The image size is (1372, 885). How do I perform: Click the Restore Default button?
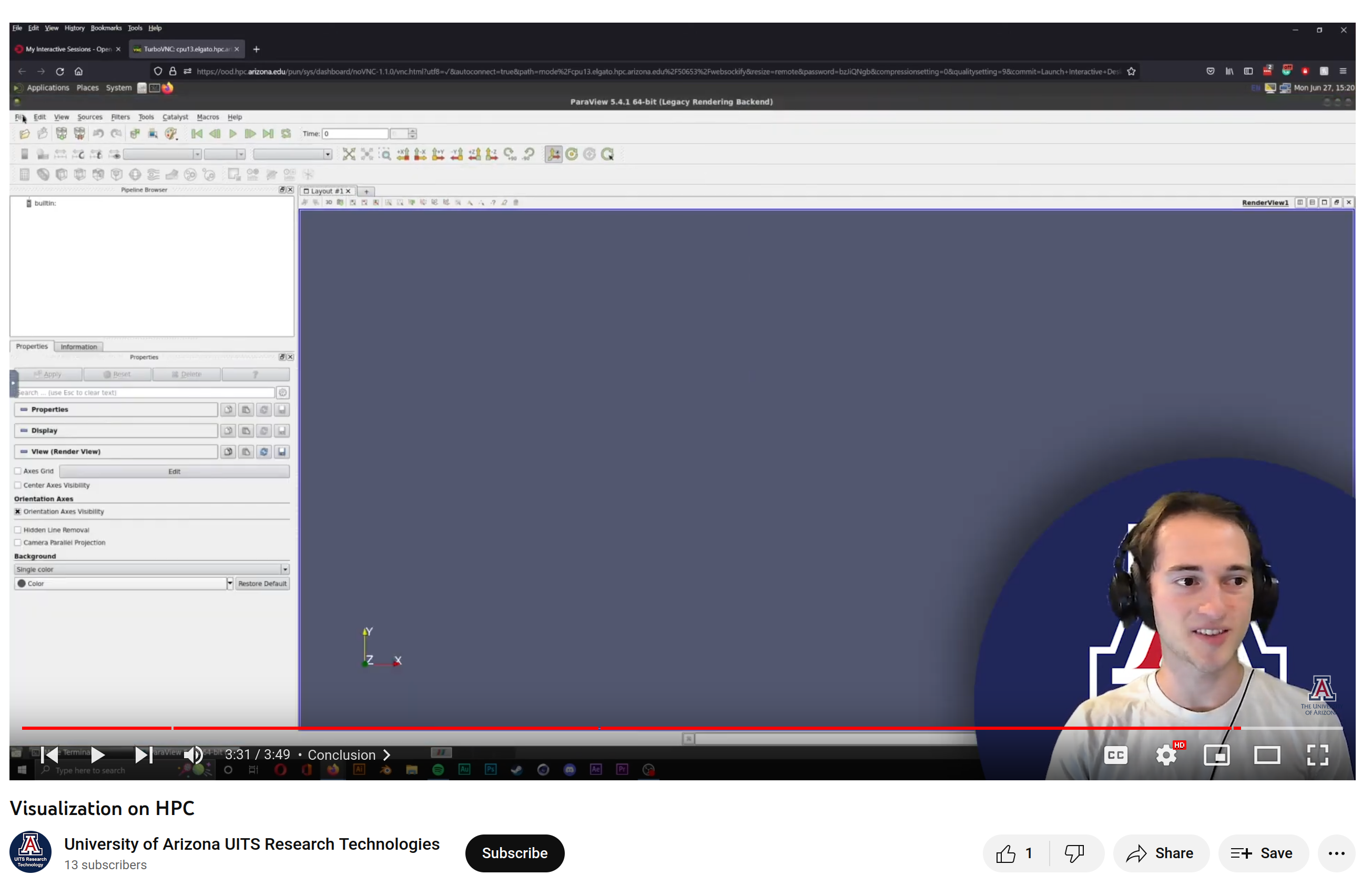click(x=262, y=584)
